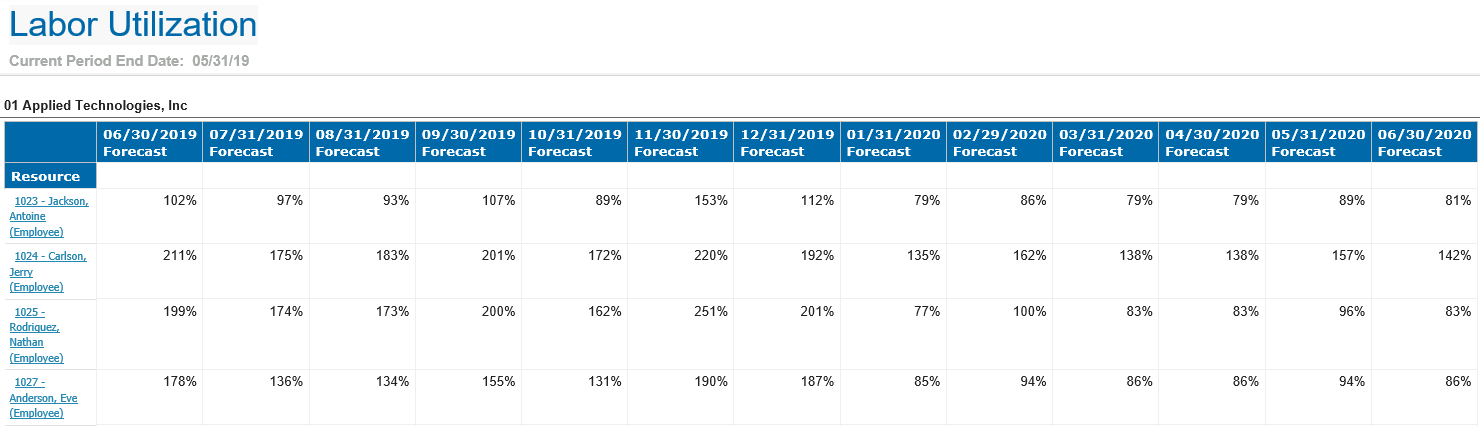Click Jackson's 153% value for 11/30/2019
The width and height of the screenshot is (1480, 426).
[x=711, y=200]
